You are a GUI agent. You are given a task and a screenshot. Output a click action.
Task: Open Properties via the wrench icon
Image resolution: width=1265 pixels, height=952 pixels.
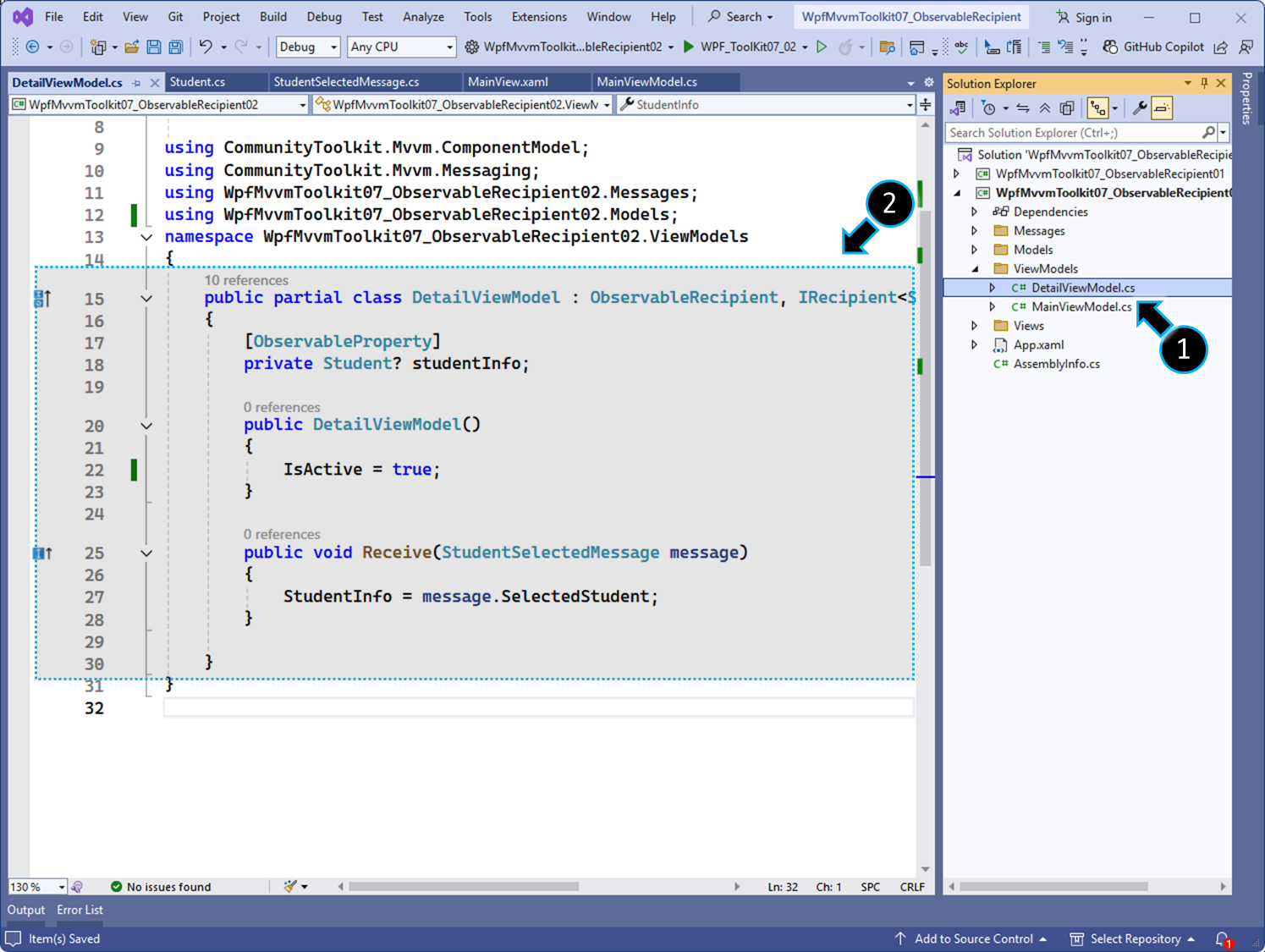1140,108
